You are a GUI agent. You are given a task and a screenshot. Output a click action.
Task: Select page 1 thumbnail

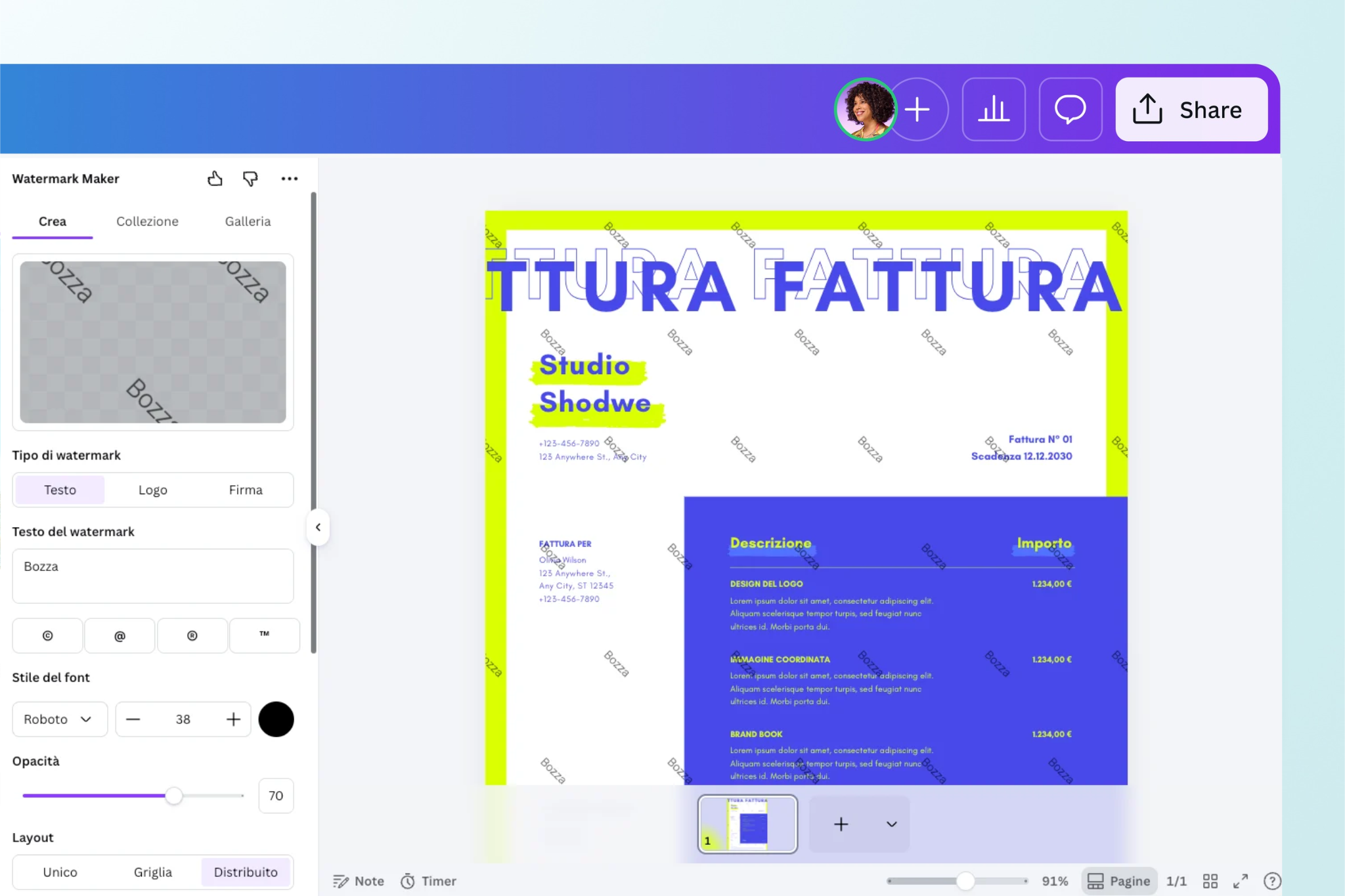point(747,824)
